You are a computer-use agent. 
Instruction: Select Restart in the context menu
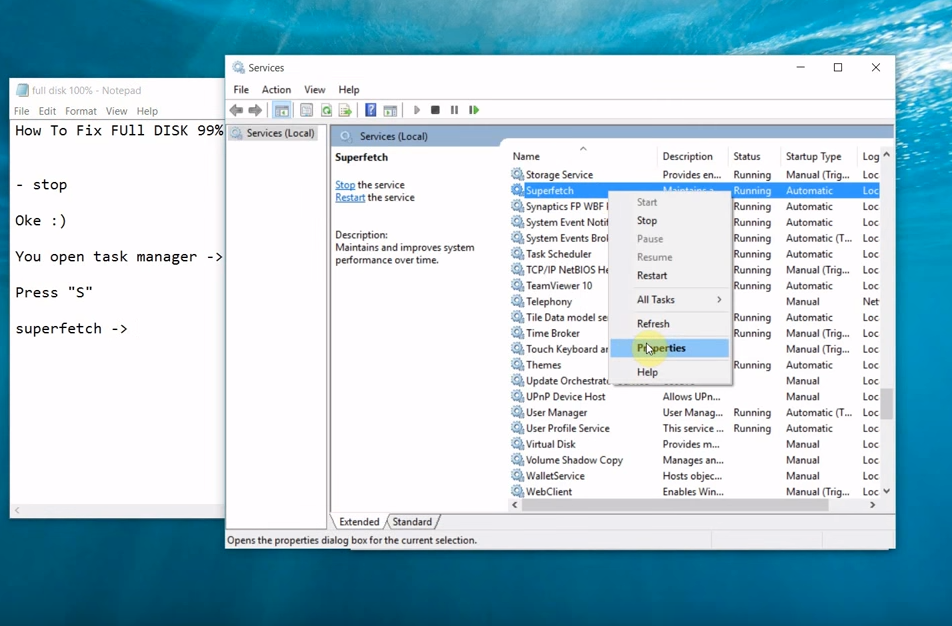[652, 276]
